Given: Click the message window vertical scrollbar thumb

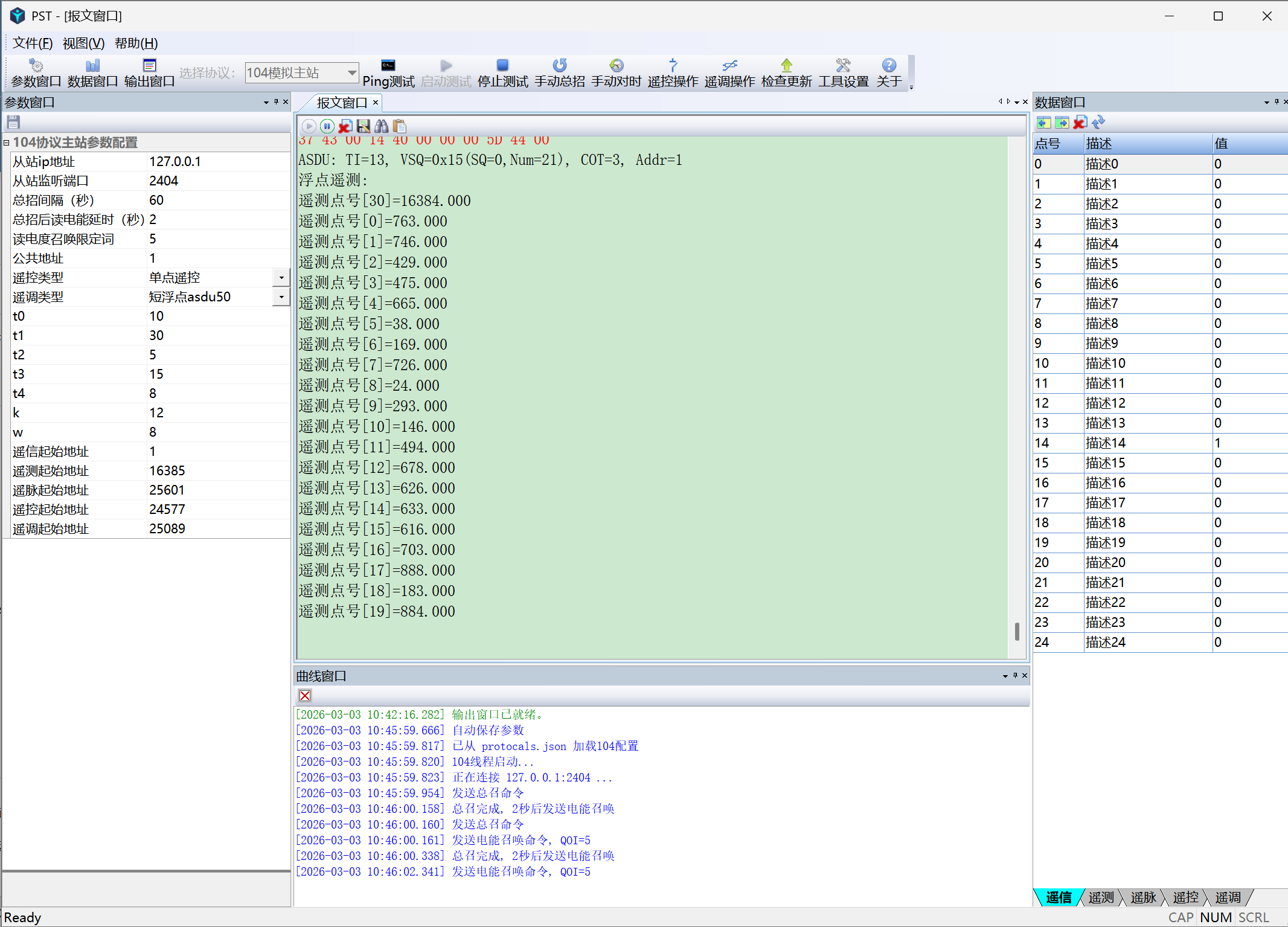Looking at the screenshot, I should click(1017, 632).
